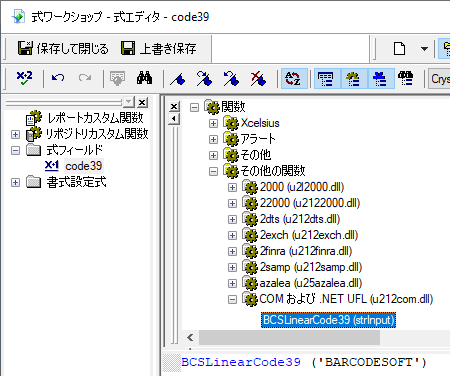450x376 pixels.
Task: Expand the Xcelsius function group
Action: point(213,123)
